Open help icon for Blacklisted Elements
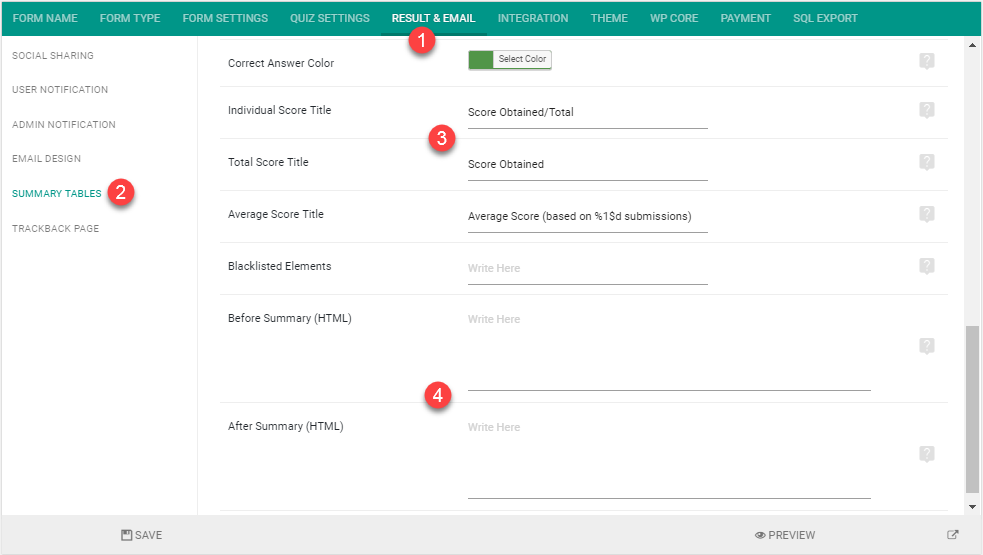This screenshot has width=983, height=555. (927, 266)
